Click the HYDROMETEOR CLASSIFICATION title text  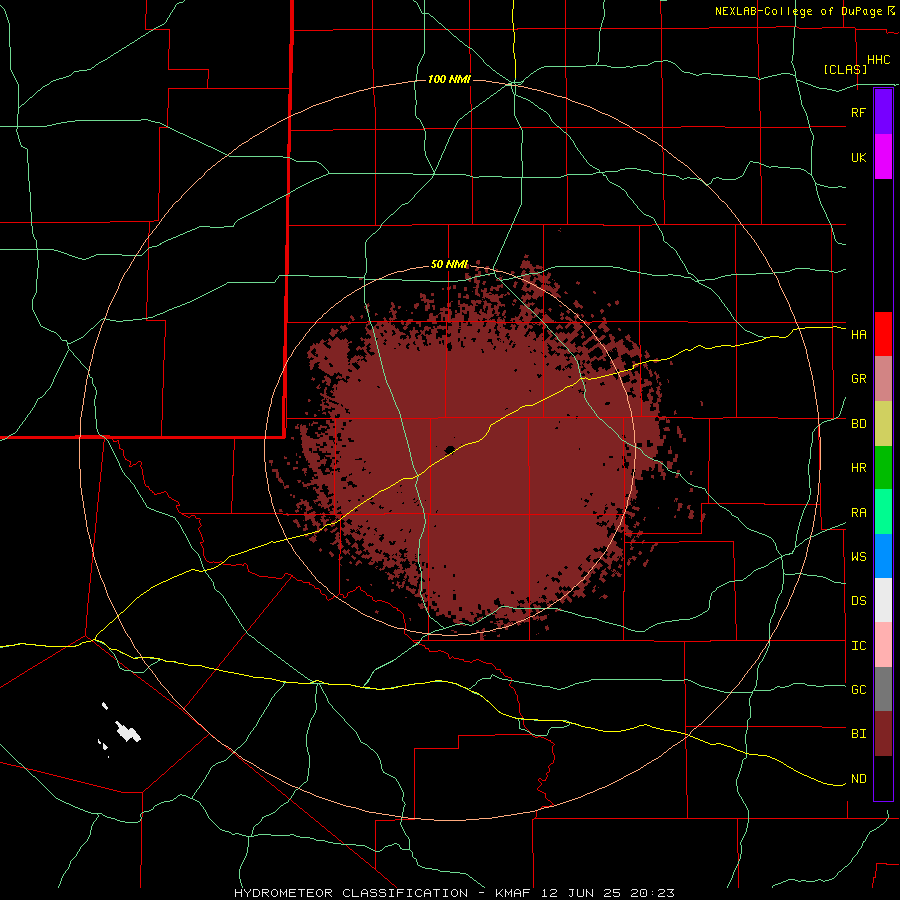click(351, 893)
